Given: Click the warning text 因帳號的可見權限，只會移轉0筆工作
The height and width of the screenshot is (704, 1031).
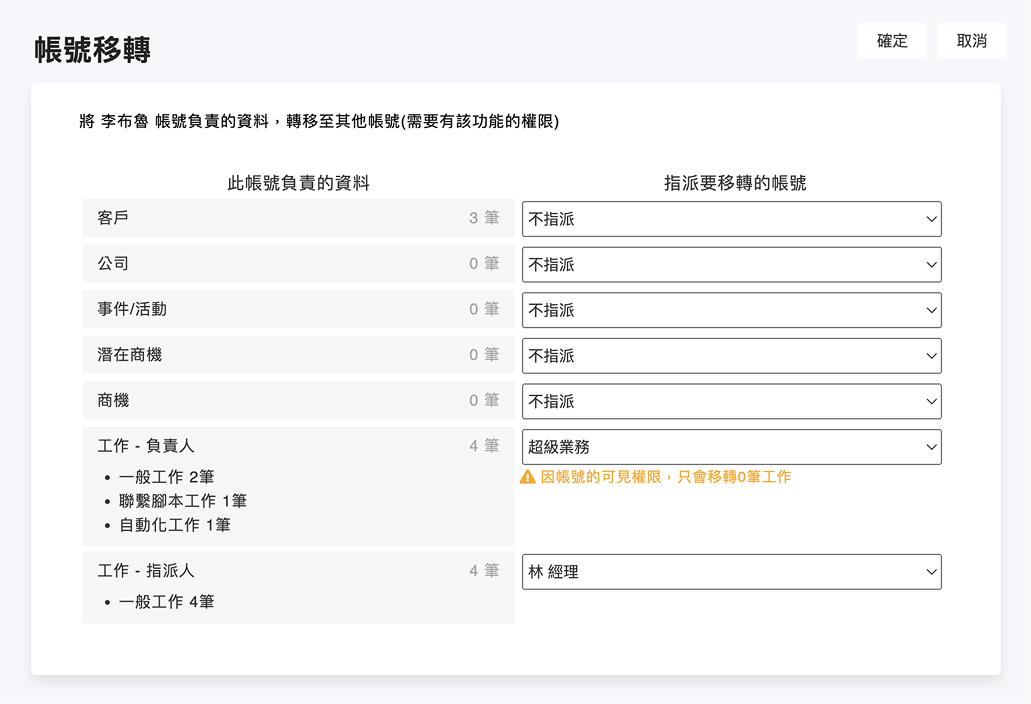Looking at the screenshot, I should pyautogui.click(x=665, y=477).
